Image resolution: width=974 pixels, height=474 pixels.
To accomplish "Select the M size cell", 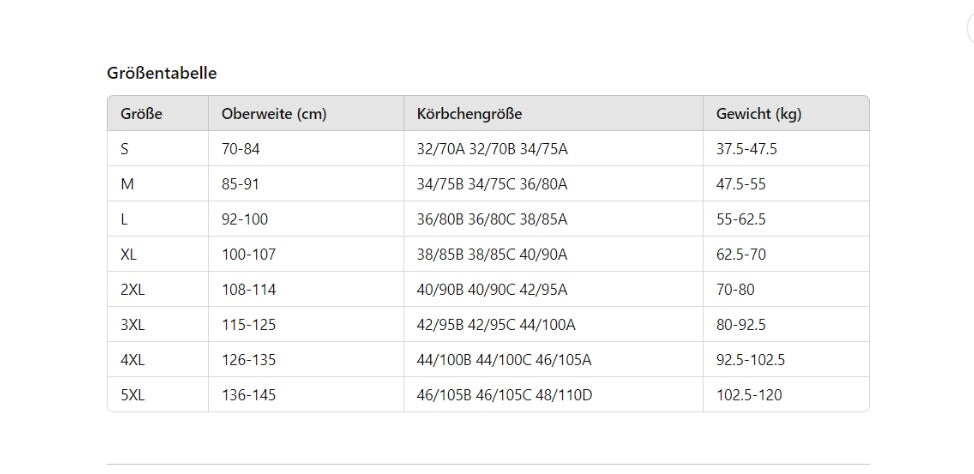I will coord(127,184).
